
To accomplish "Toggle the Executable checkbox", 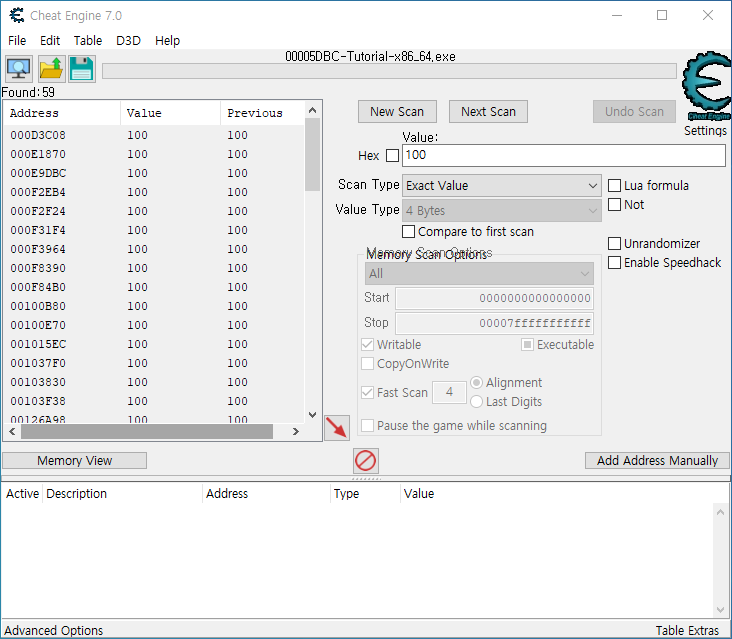I will tap(528, 345).
